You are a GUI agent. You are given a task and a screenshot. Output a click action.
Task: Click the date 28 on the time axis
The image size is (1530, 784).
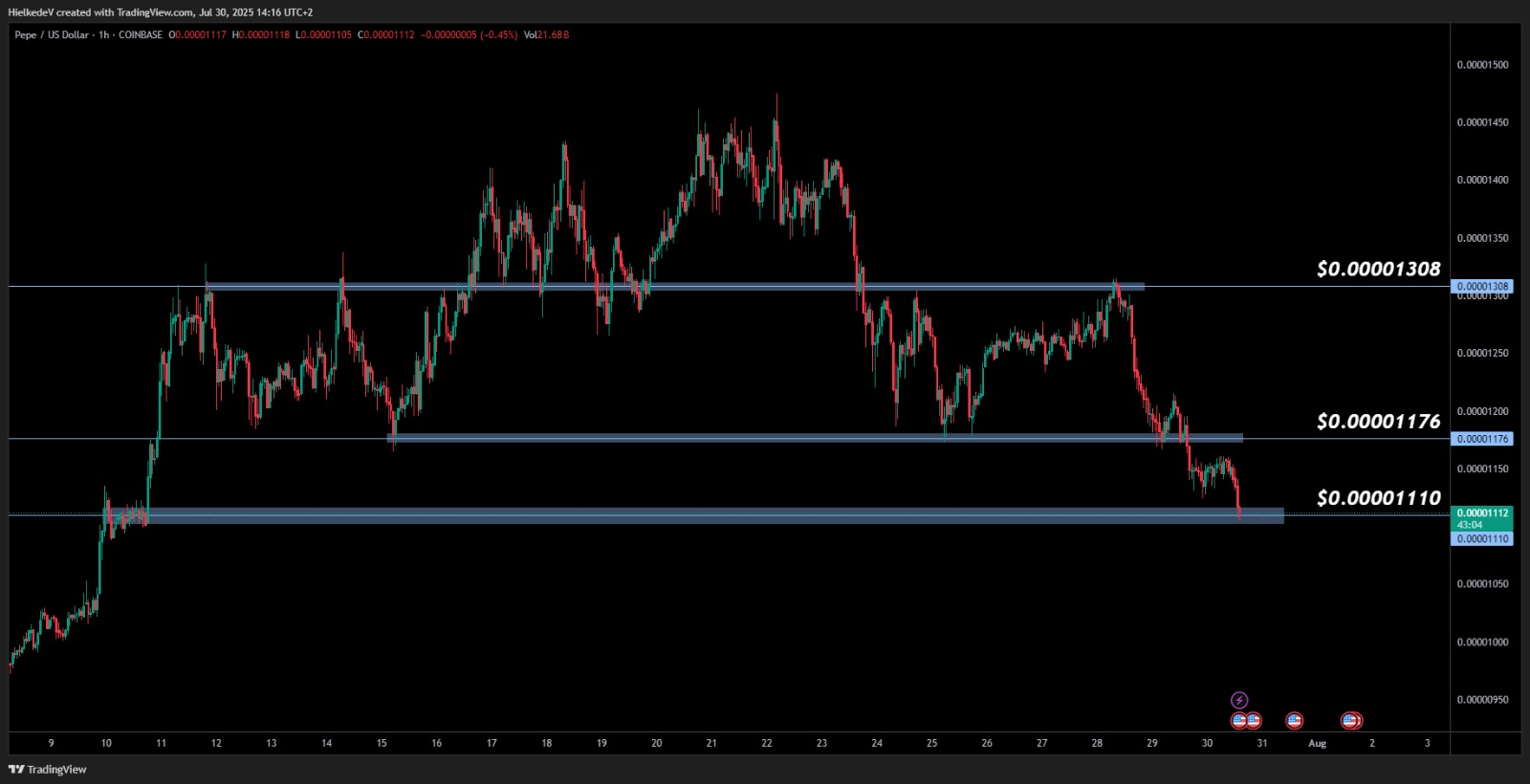(x=1097, y=743)
